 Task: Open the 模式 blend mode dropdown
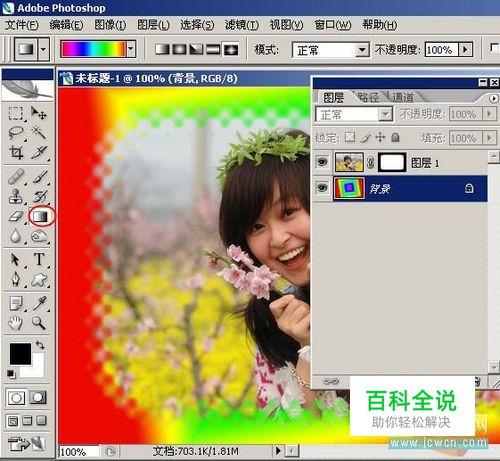[x=331, y=50]
